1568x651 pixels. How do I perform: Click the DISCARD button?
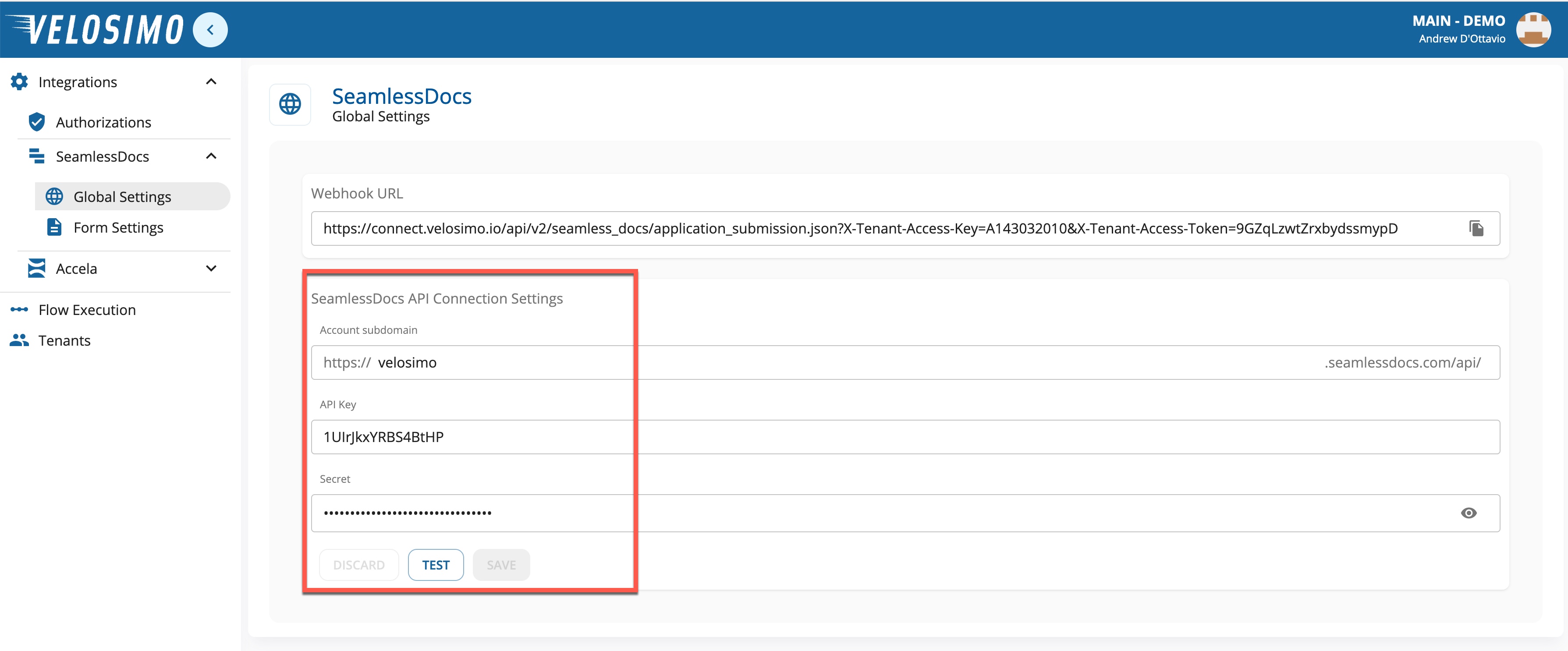coord(358,565)
